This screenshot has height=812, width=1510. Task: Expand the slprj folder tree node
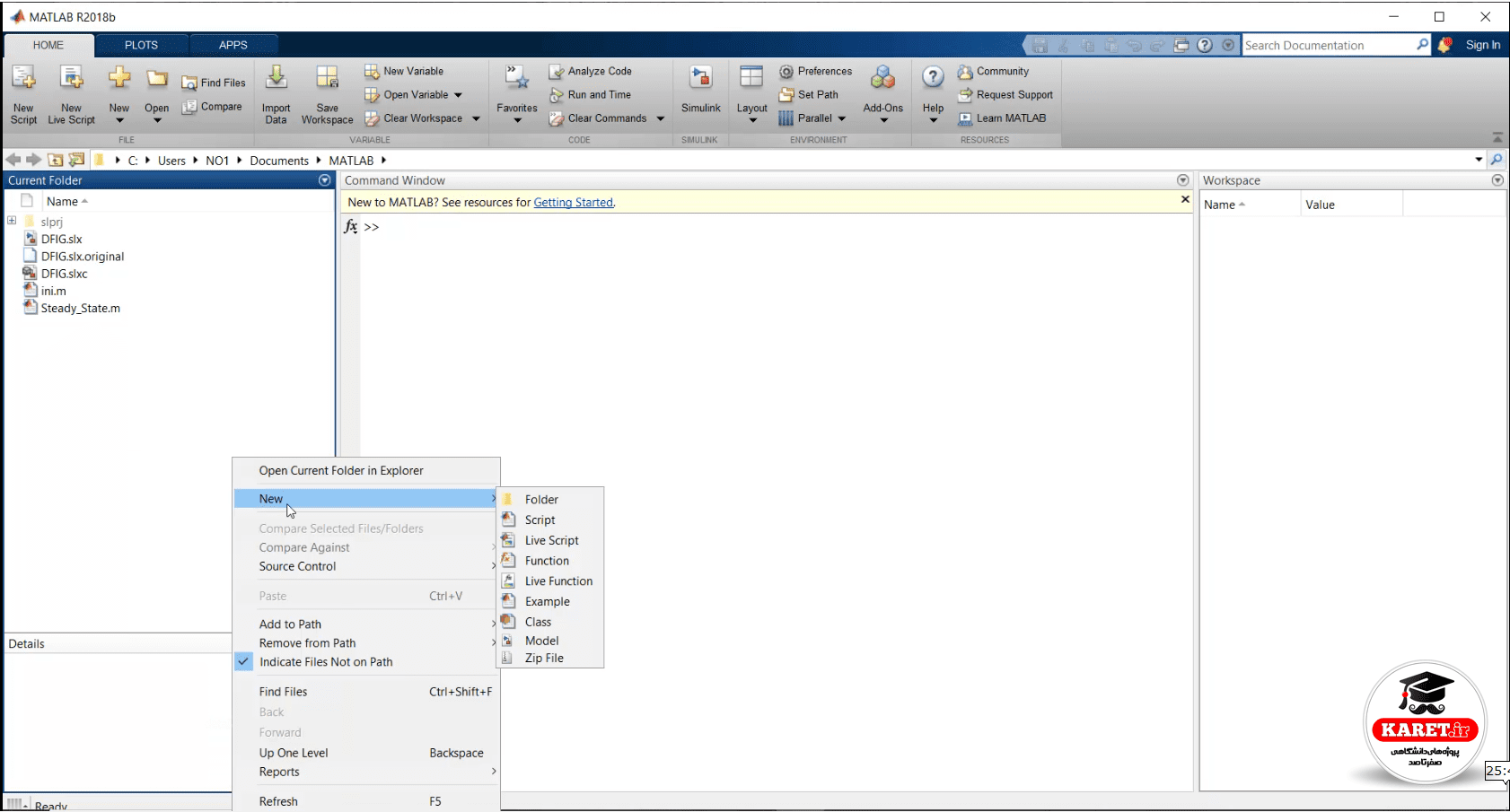click(x=12, y=221)
